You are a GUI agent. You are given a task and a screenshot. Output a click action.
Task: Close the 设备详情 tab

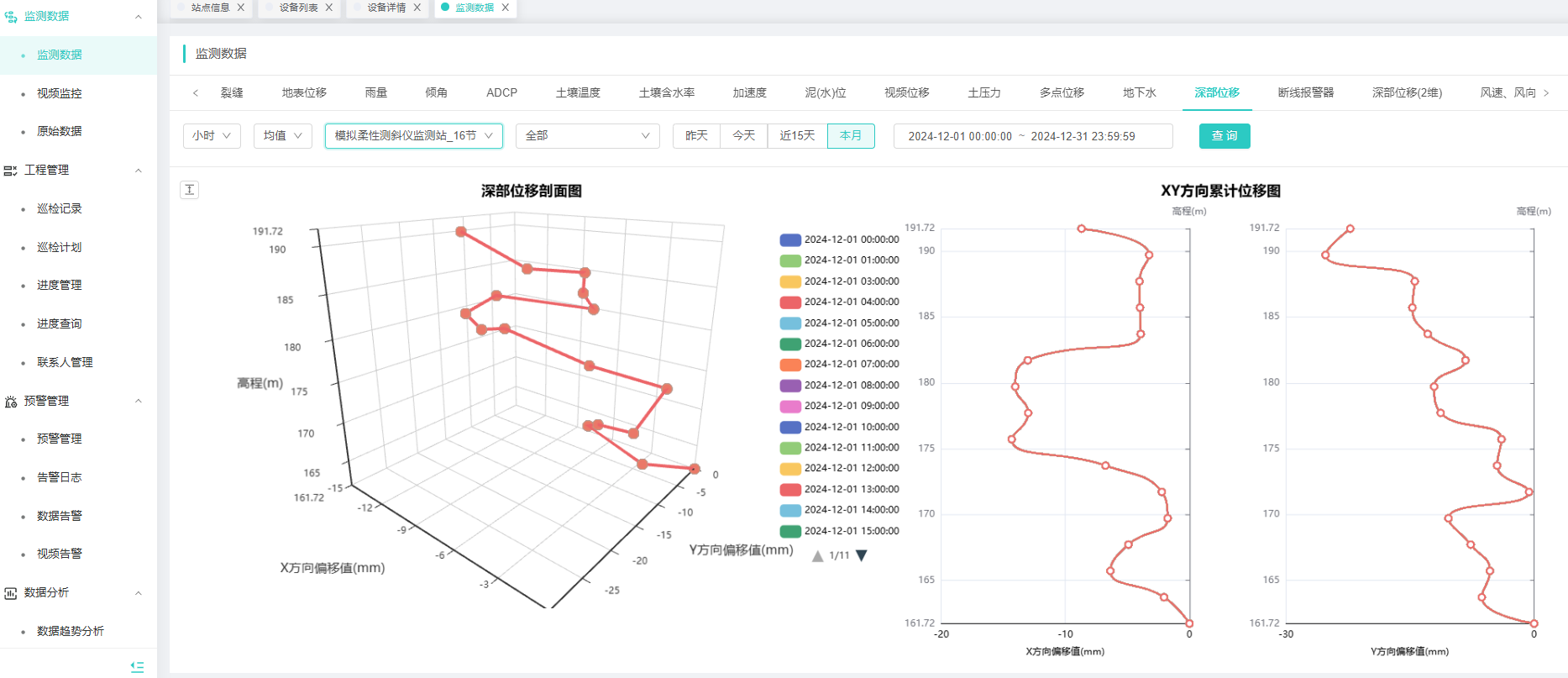tap(417, 8)
